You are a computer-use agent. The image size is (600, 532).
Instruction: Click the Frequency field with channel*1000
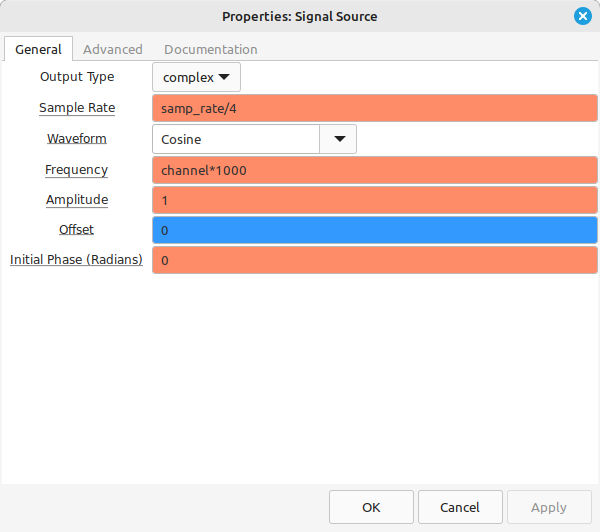click(375, 170)
